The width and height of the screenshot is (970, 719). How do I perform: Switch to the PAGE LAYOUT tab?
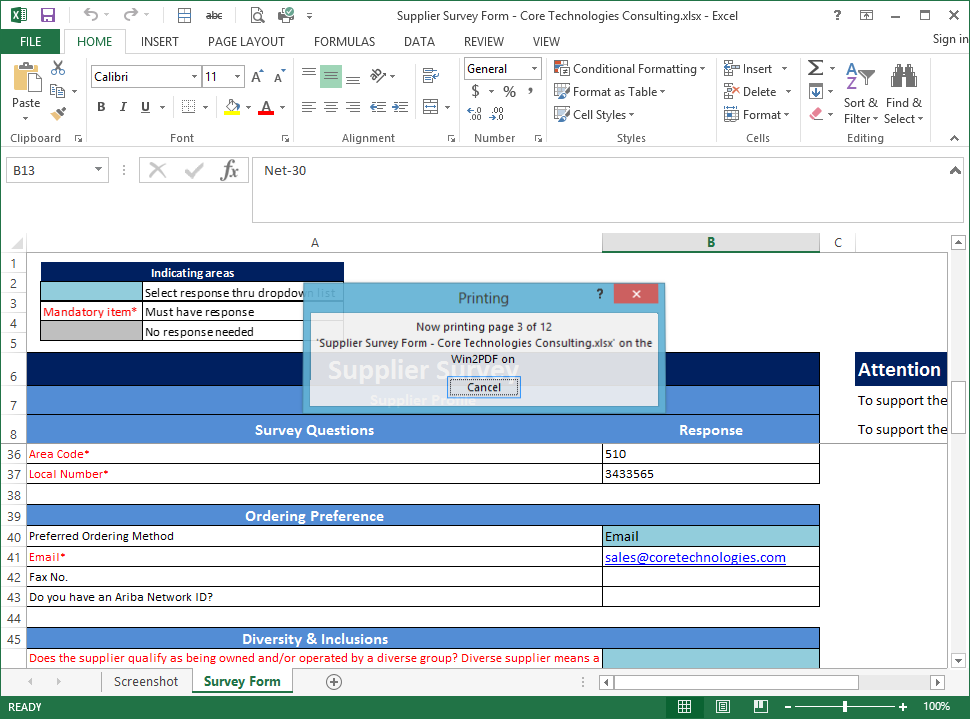(x=246, y=41)
